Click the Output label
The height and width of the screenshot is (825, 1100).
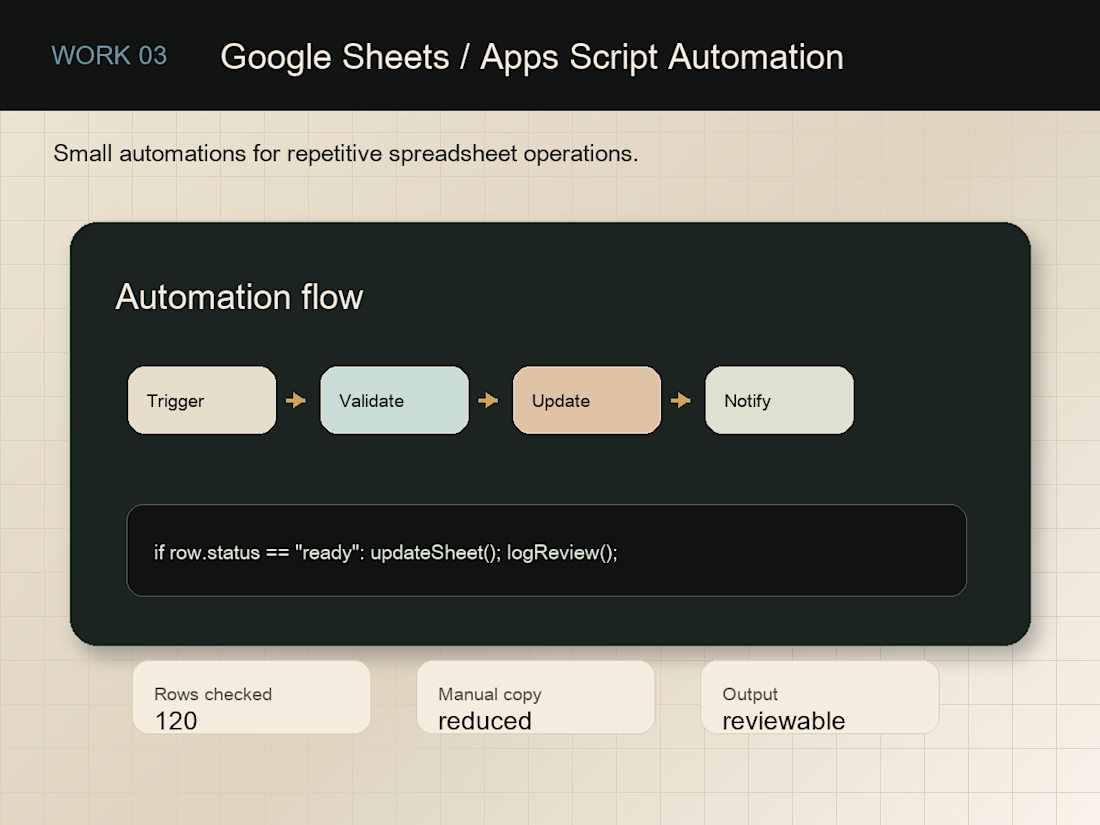(x=750, y=694)
